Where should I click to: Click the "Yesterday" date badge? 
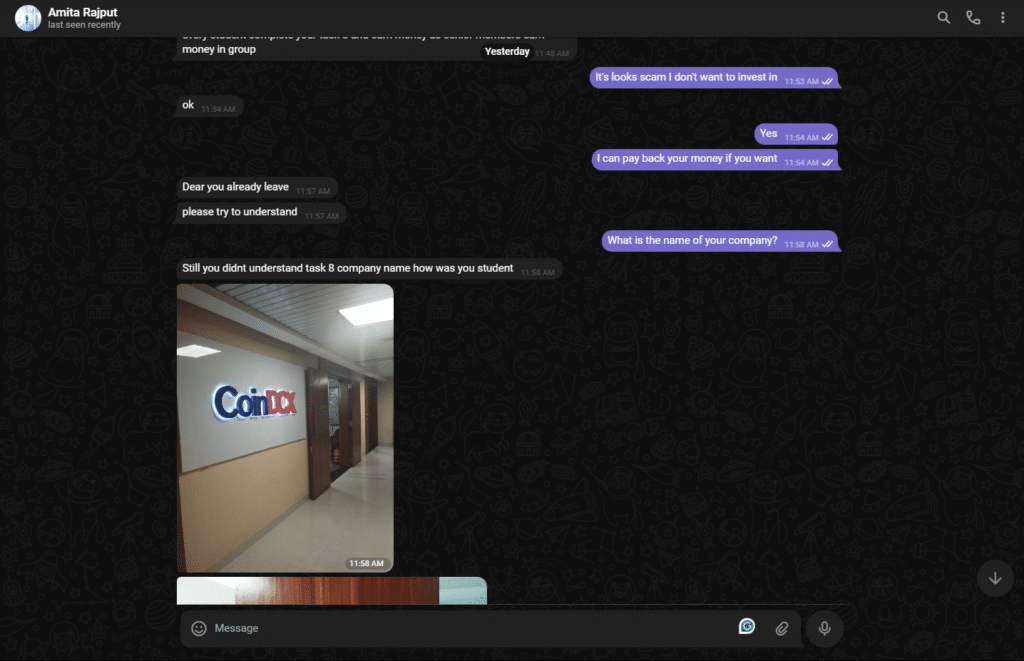[507, 52]
